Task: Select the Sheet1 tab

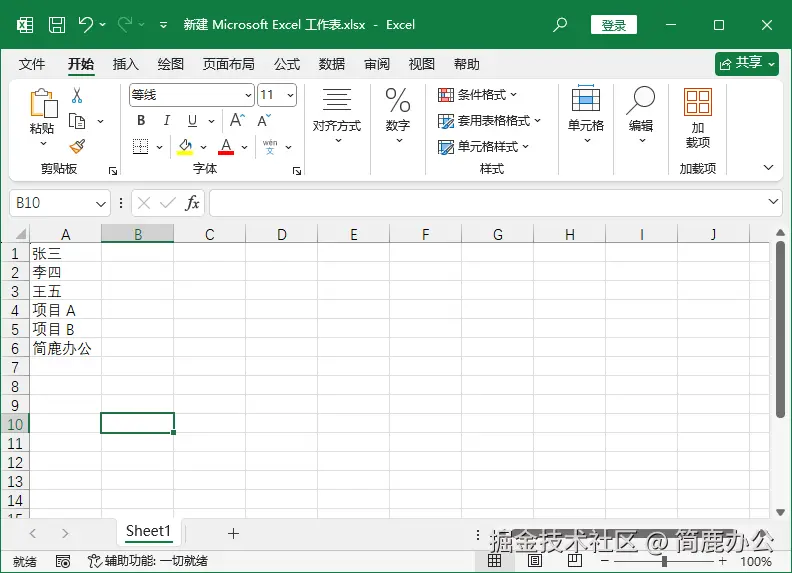Action: click(x=148, y=531)
